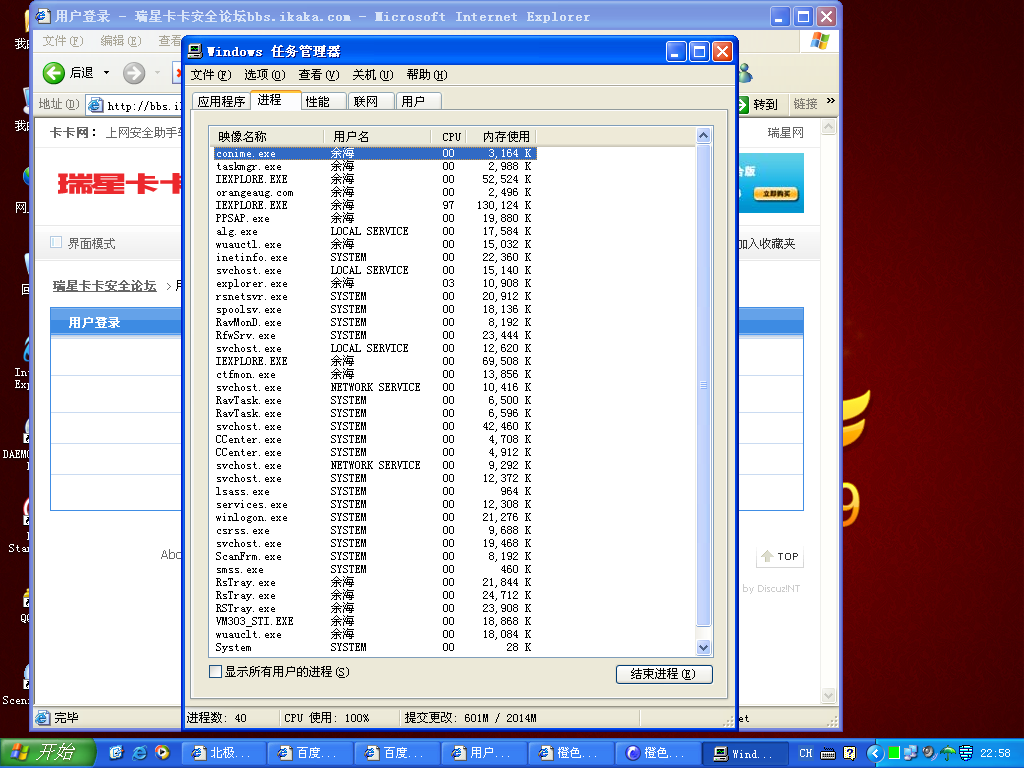Image resolution: width=1024 pixels, height=768 pixels.
Task: Click the network computers tray icon
Action: tap(910, 753)
